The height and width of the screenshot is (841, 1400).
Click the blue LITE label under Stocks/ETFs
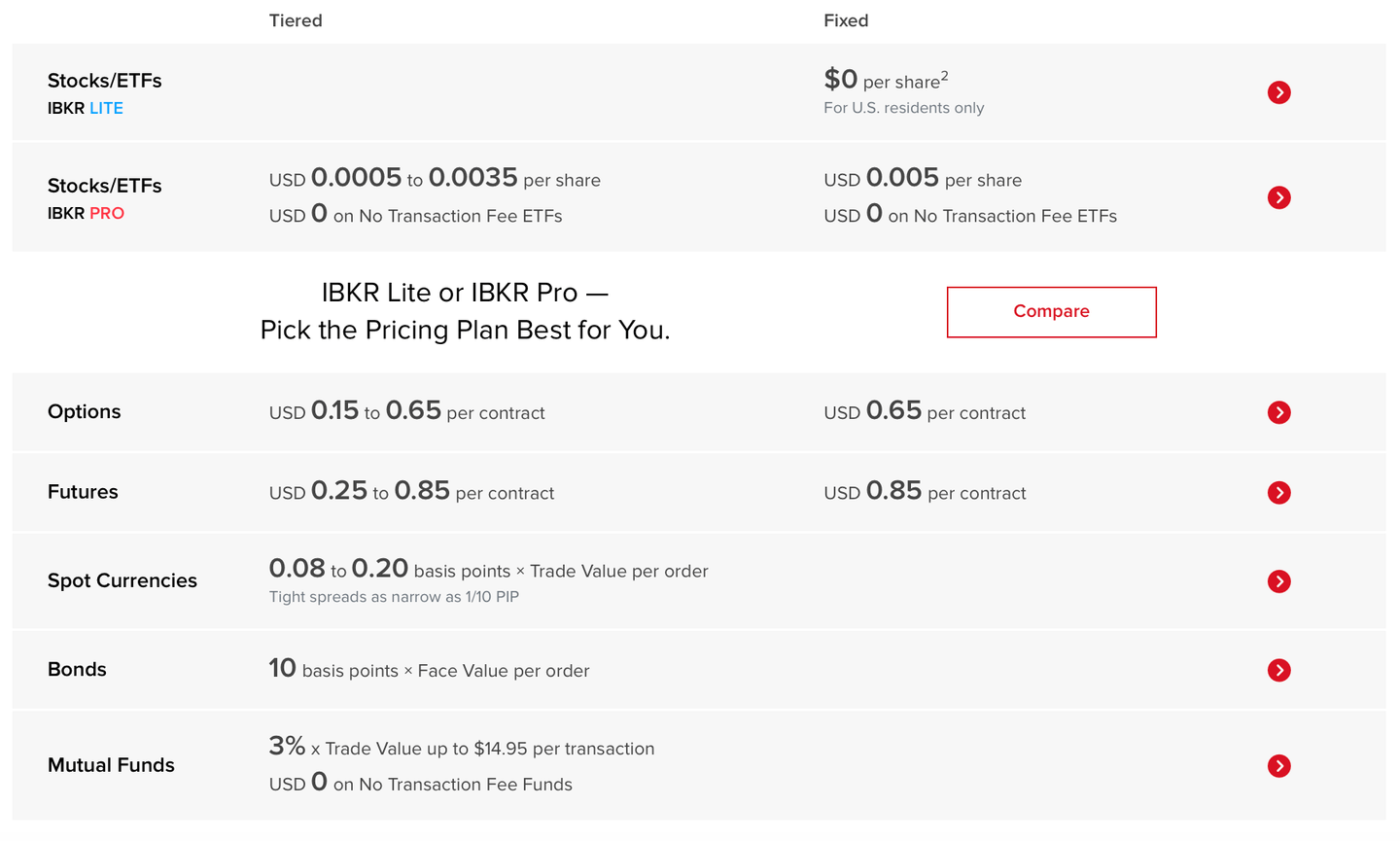[106, 108]
